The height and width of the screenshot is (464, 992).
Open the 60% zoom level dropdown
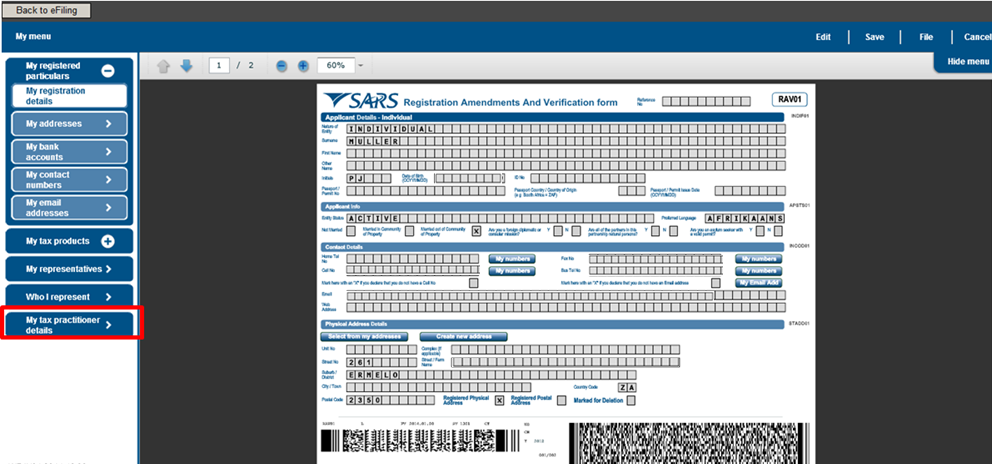tap(360, 66)
